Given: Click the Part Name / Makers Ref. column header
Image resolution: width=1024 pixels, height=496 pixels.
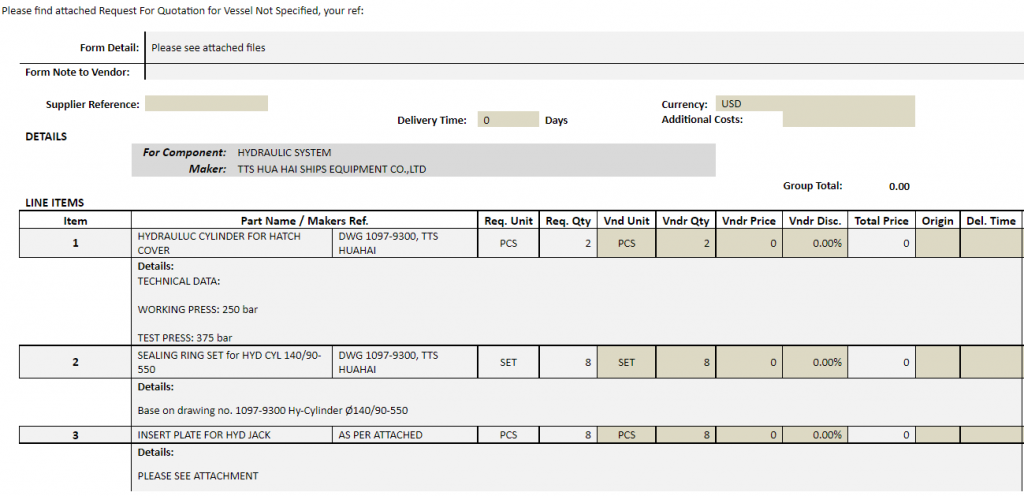Looking at the screenshot, I should point(305,221).
